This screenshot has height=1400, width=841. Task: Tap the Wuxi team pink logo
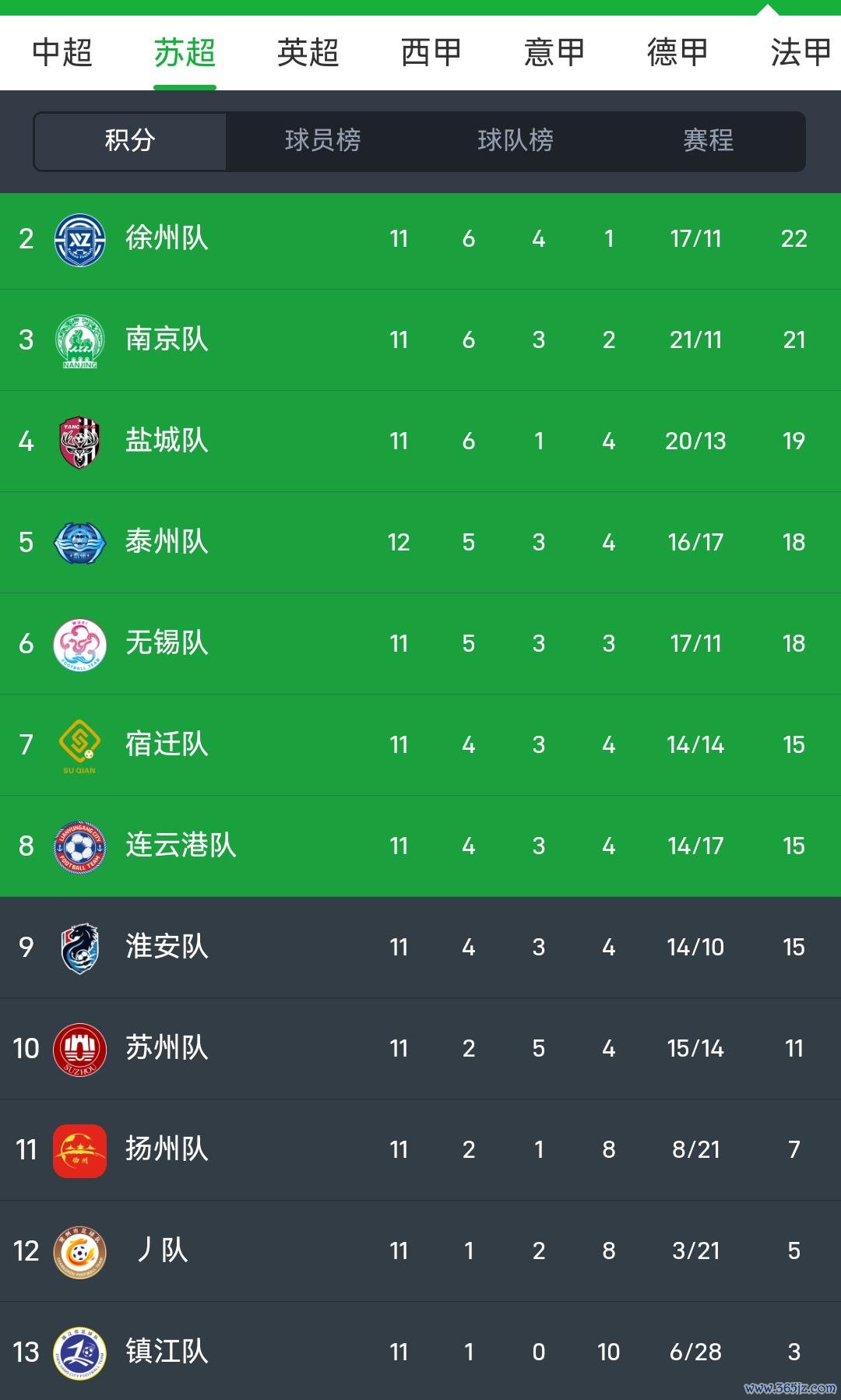79,644
